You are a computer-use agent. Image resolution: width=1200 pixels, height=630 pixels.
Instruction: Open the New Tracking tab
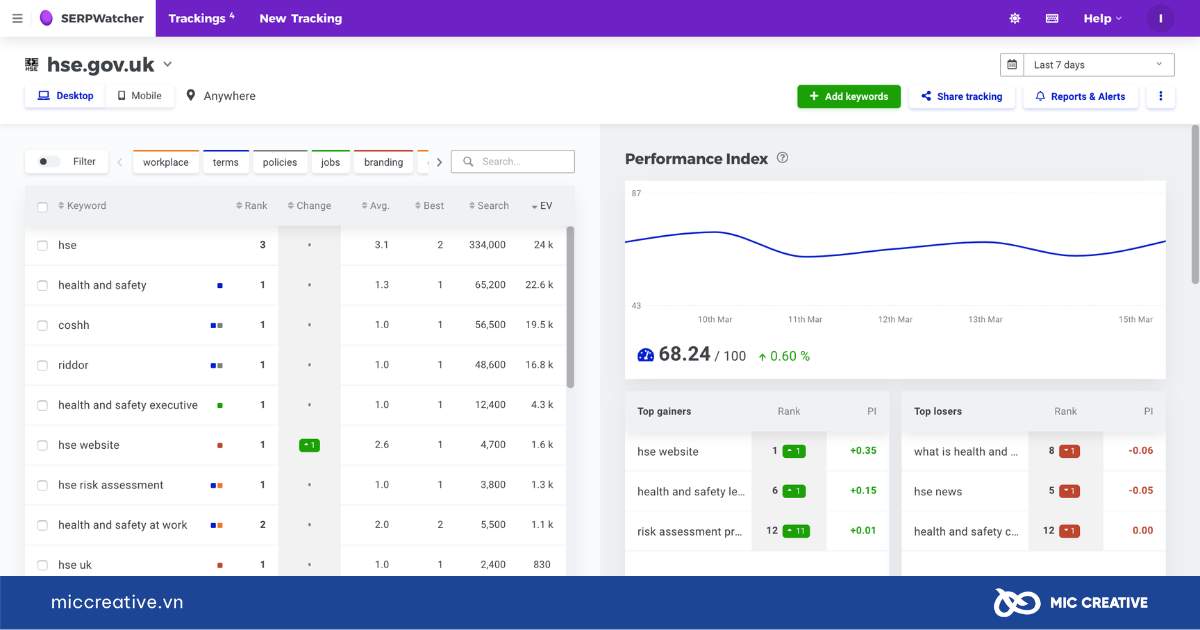pyautogui.click(x=300, y=18)
